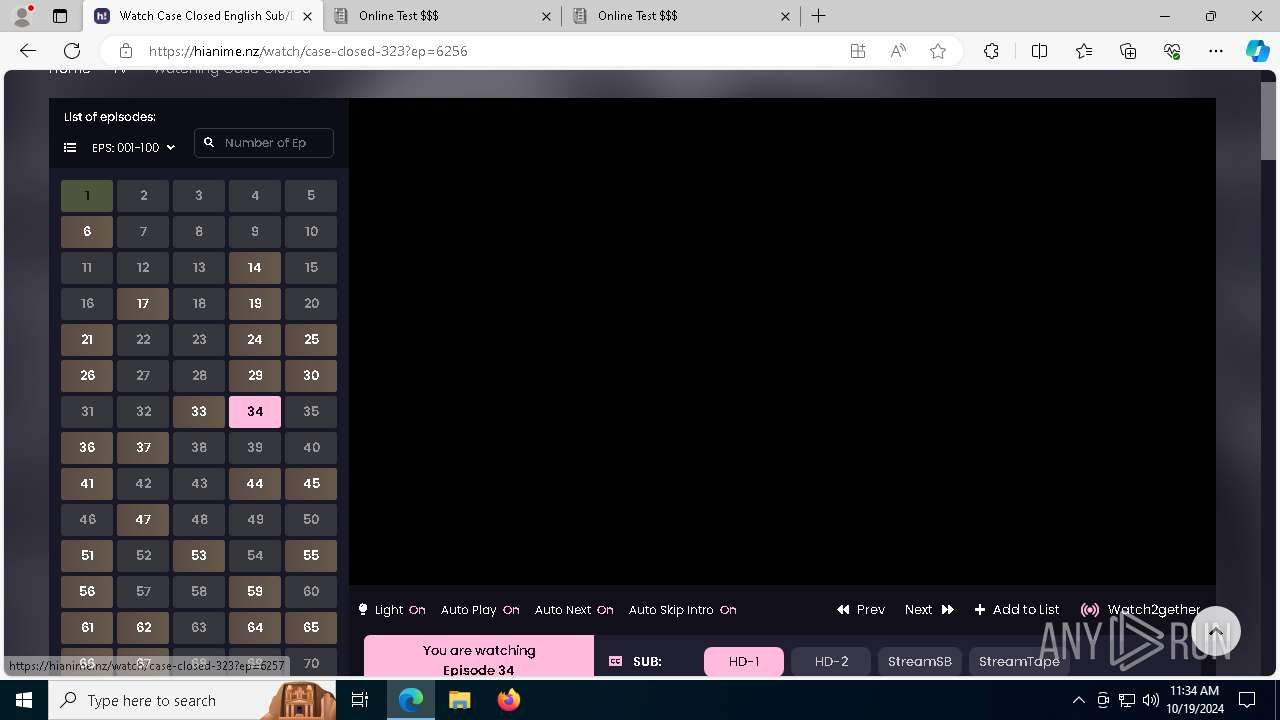Screen dimensions: 1280x720
Task: Select episode 60
Action: pyautogui.click(x=311, y=591)
